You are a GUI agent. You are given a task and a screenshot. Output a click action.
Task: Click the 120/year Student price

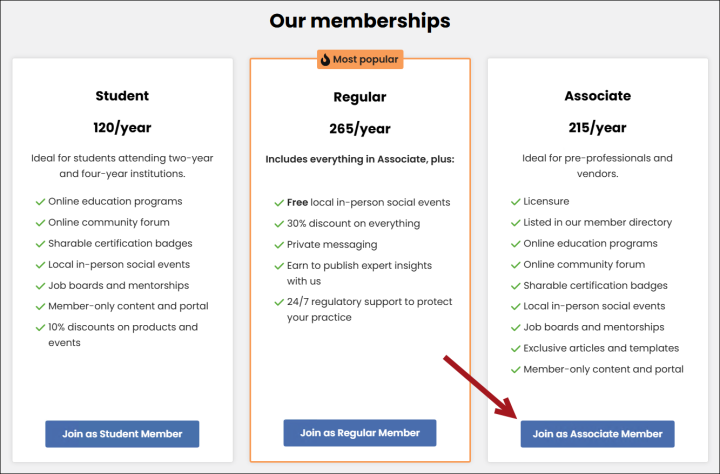[x=122, y=127]
